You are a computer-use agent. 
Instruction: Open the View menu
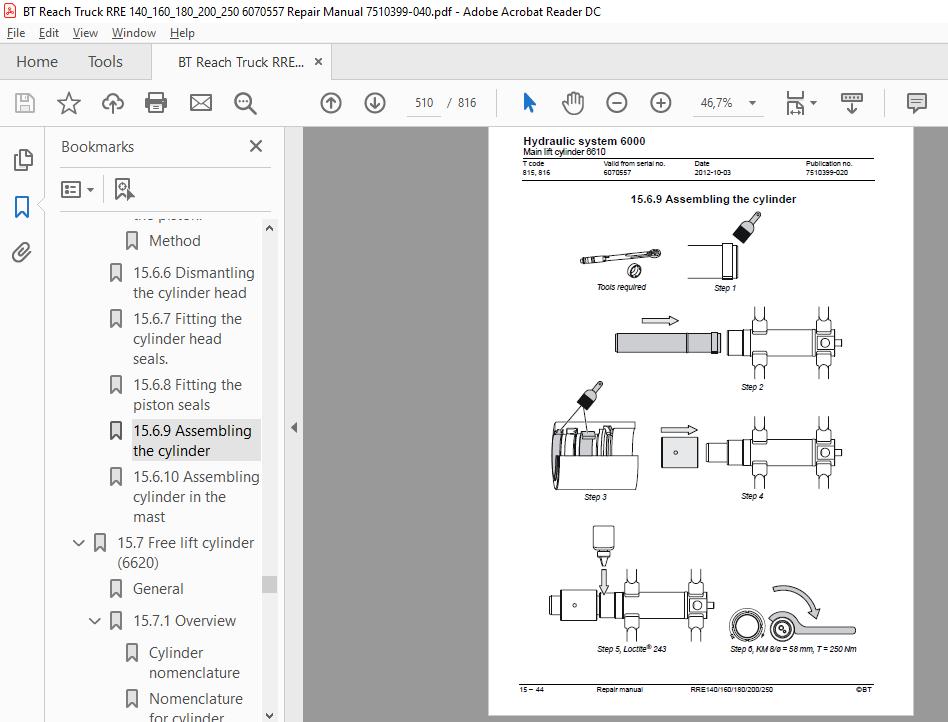(x=85, y=33)
